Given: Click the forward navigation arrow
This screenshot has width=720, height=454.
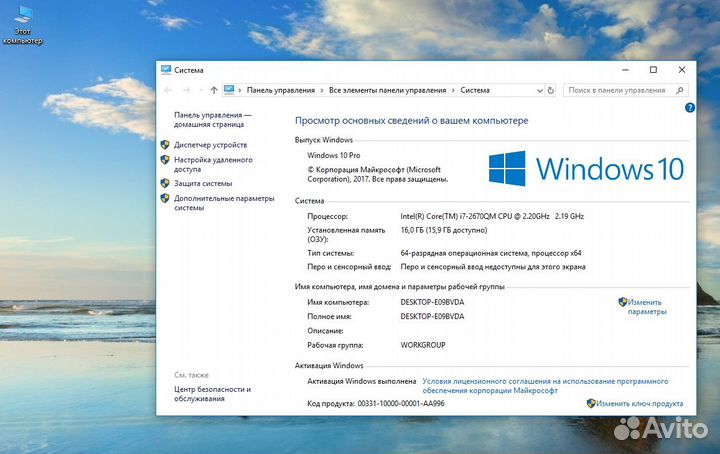Looking at the screenshot, I should [x=186, y=90].
